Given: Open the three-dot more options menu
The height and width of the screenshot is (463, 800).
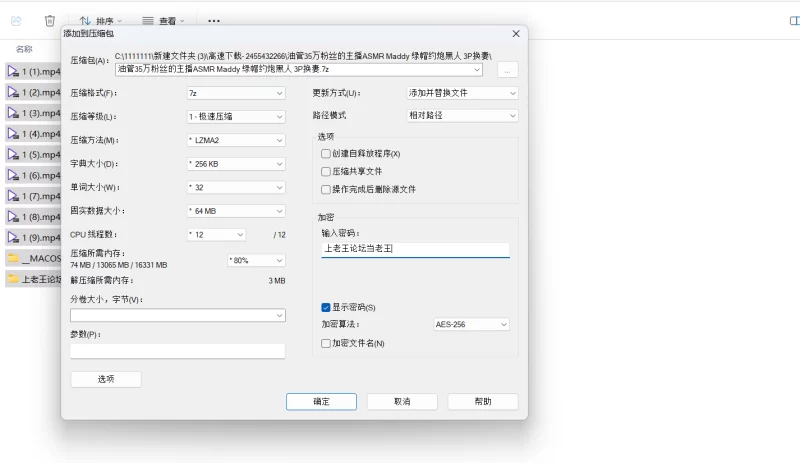Looking at the screenshot, I should pos(214,21).
